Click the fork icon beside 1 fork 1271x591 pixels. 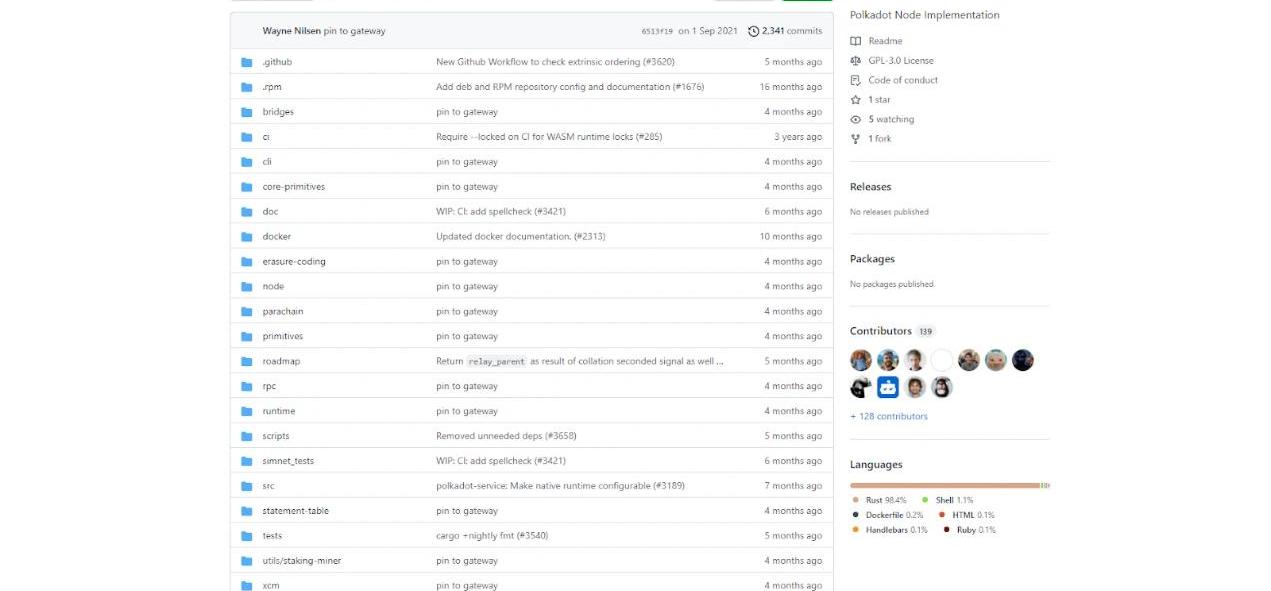coord(855,139)
